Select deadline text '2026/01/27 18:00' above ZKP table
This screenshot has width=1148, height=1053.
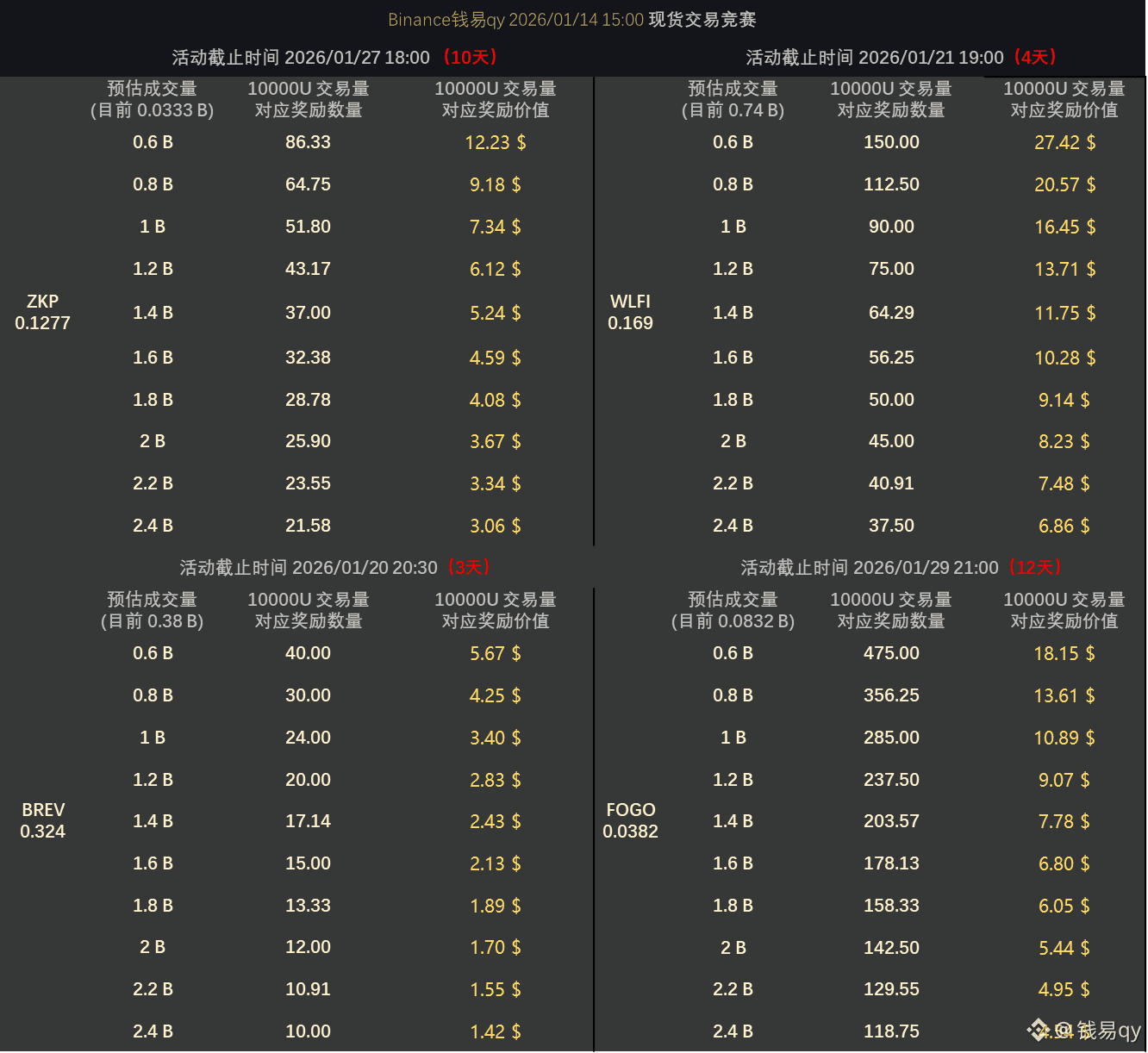pos(357,57)
